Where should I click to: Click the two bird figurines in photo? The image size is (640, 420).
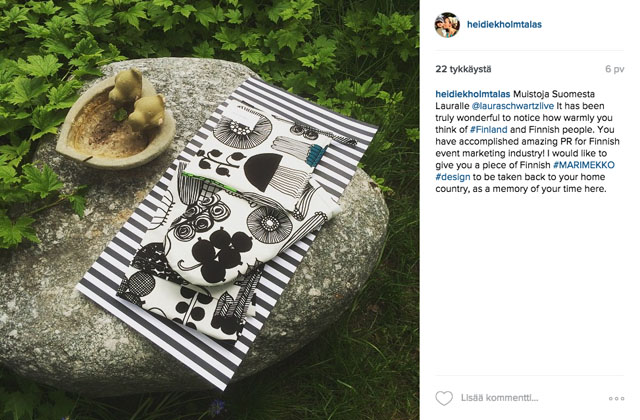coord(137,100)
